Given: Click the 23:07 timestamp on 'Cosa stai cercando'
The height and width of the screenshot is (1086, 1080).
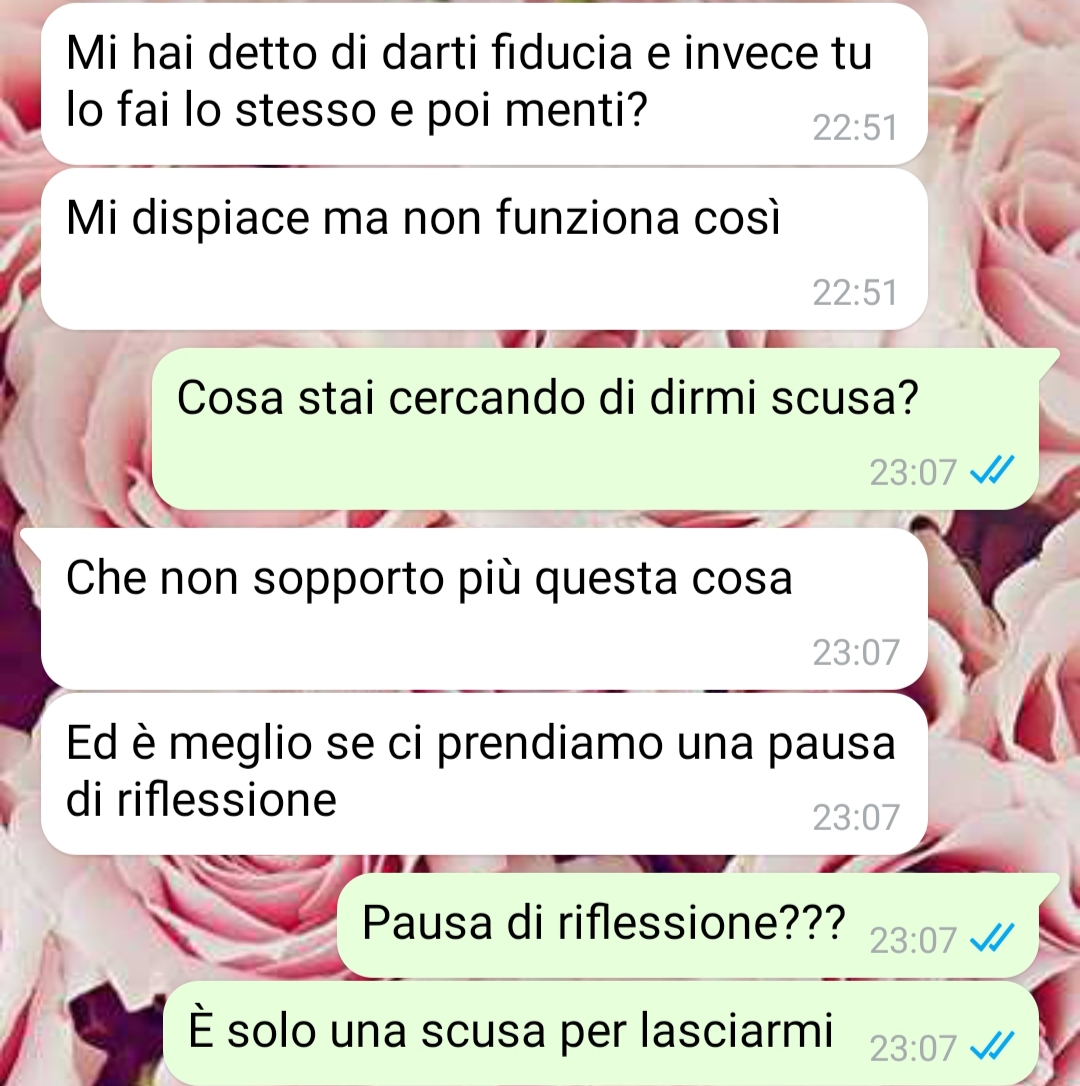Looking at the screenshot, I should [913, 473].
